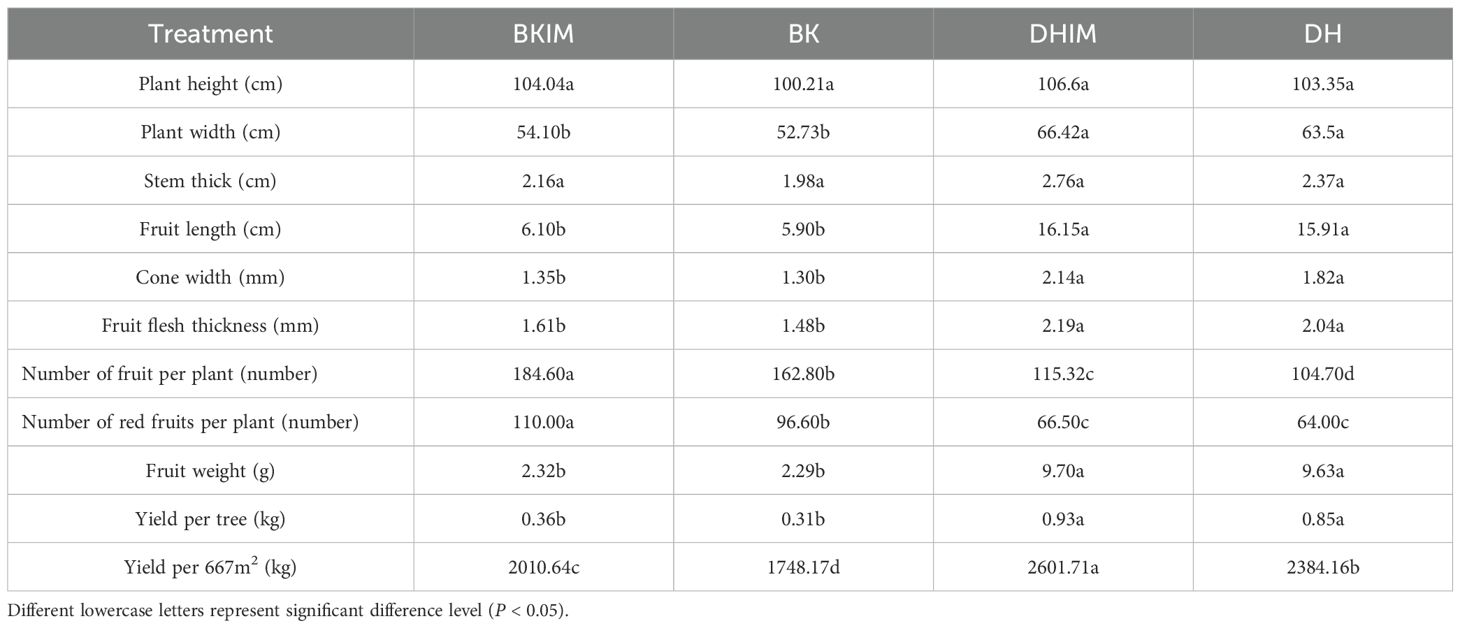This screenshot has width=1460, height=628.
Task: Click the Yield per tree (kg) label
Action: (x=210, y=518)
